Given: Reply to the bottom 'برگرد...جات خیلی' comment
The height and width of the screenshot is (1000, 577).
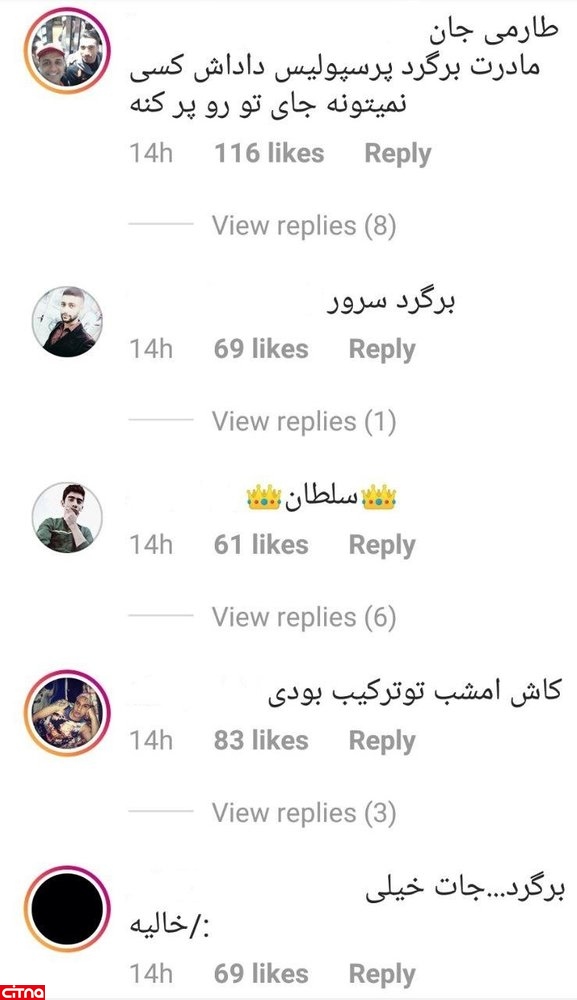Looking at the screenshot, I should (x=382, y=975).
